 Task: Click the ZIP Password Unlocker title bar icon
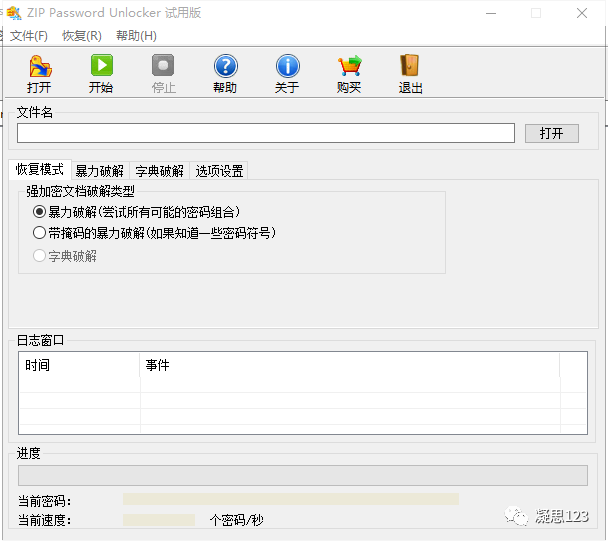point(14,13)
